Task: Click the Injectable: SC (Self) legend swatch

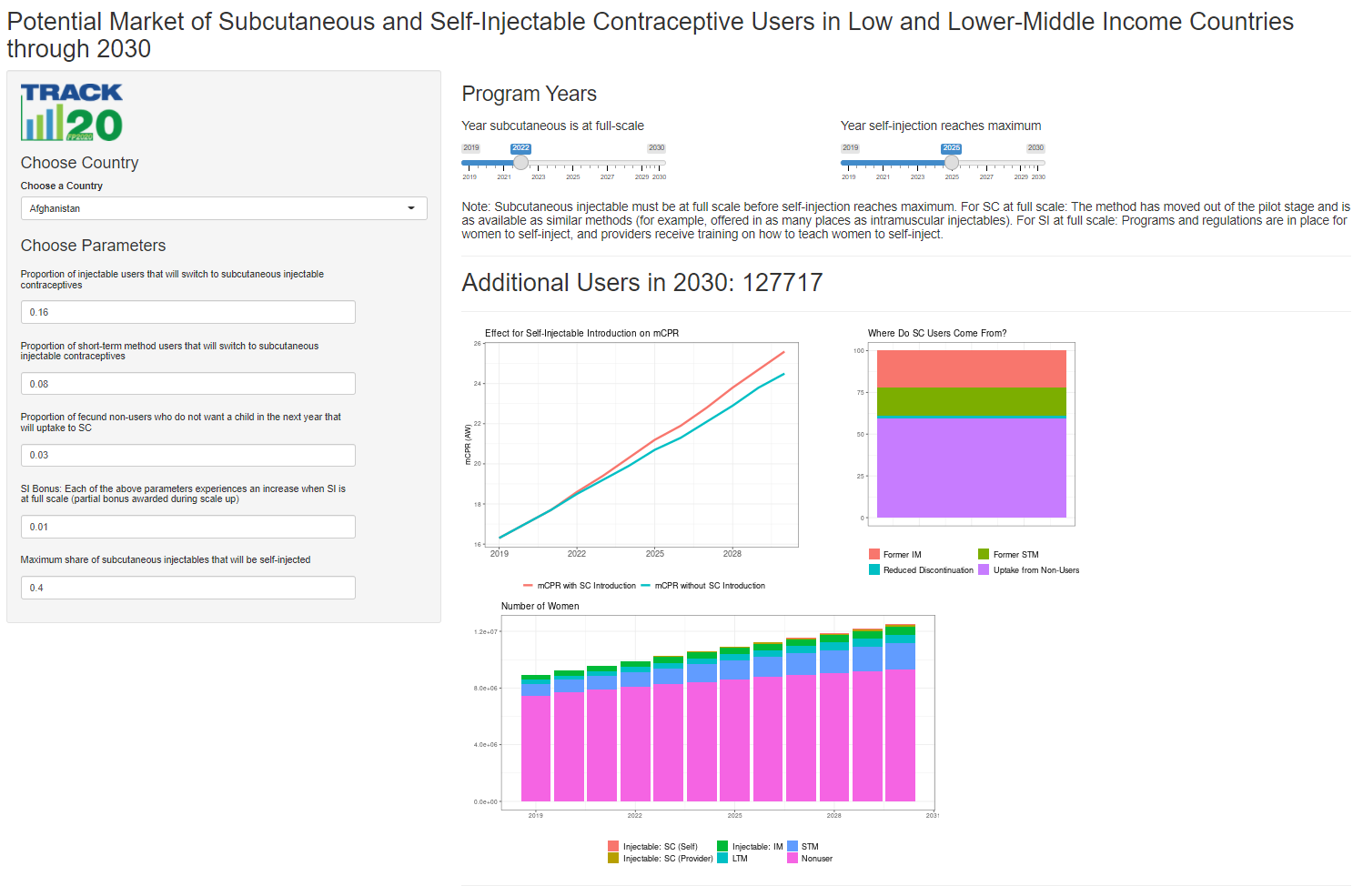Action: tap(613, 846)
